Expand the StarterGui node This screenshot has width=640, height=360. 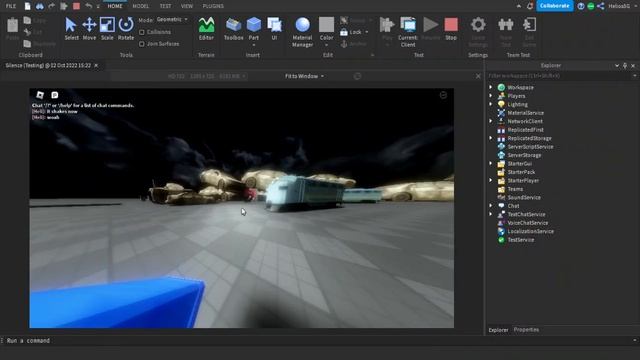click(x=491, y=163)
